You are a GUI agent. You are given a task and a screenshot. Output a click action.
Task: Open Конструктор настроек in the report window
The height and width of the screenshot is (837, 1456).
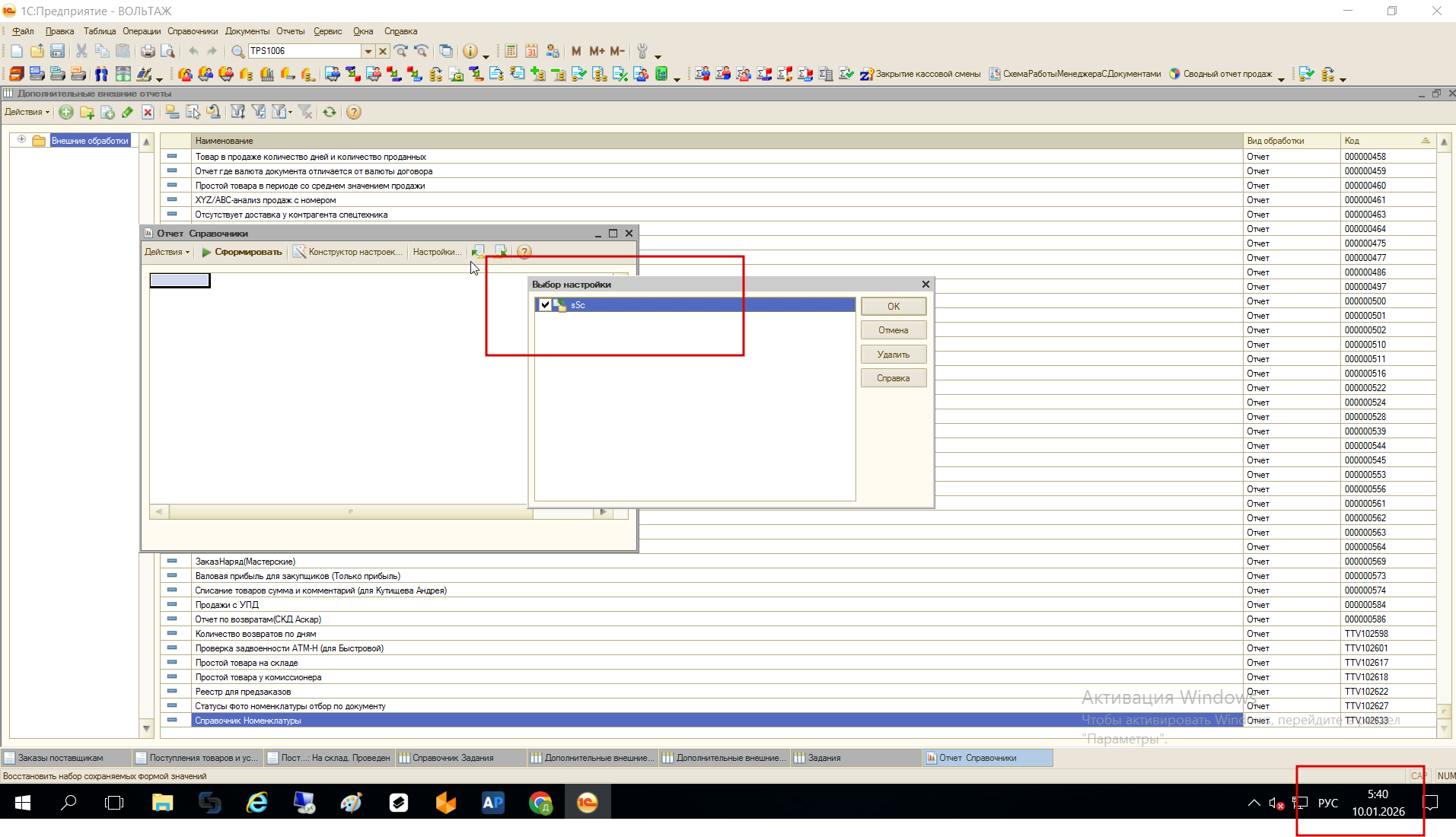pos(348,252)
